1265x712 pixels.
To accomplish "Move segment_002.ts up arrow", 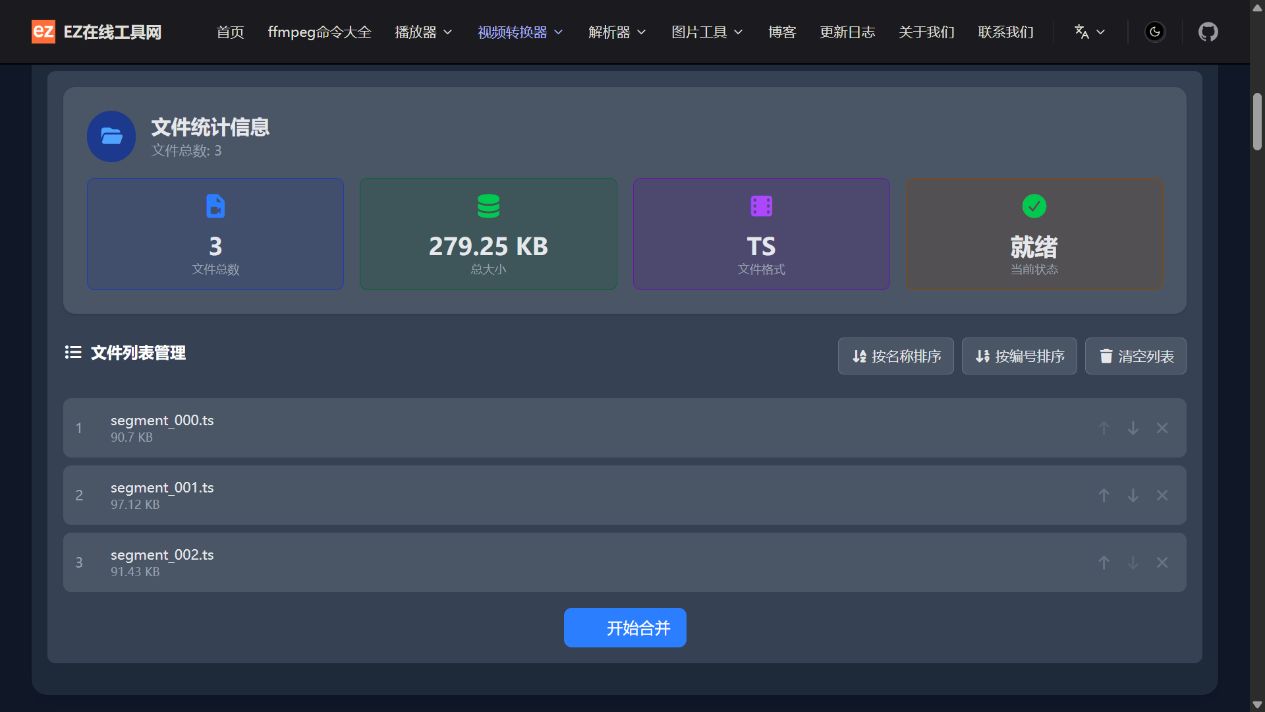I will (x=1104, y=563).
